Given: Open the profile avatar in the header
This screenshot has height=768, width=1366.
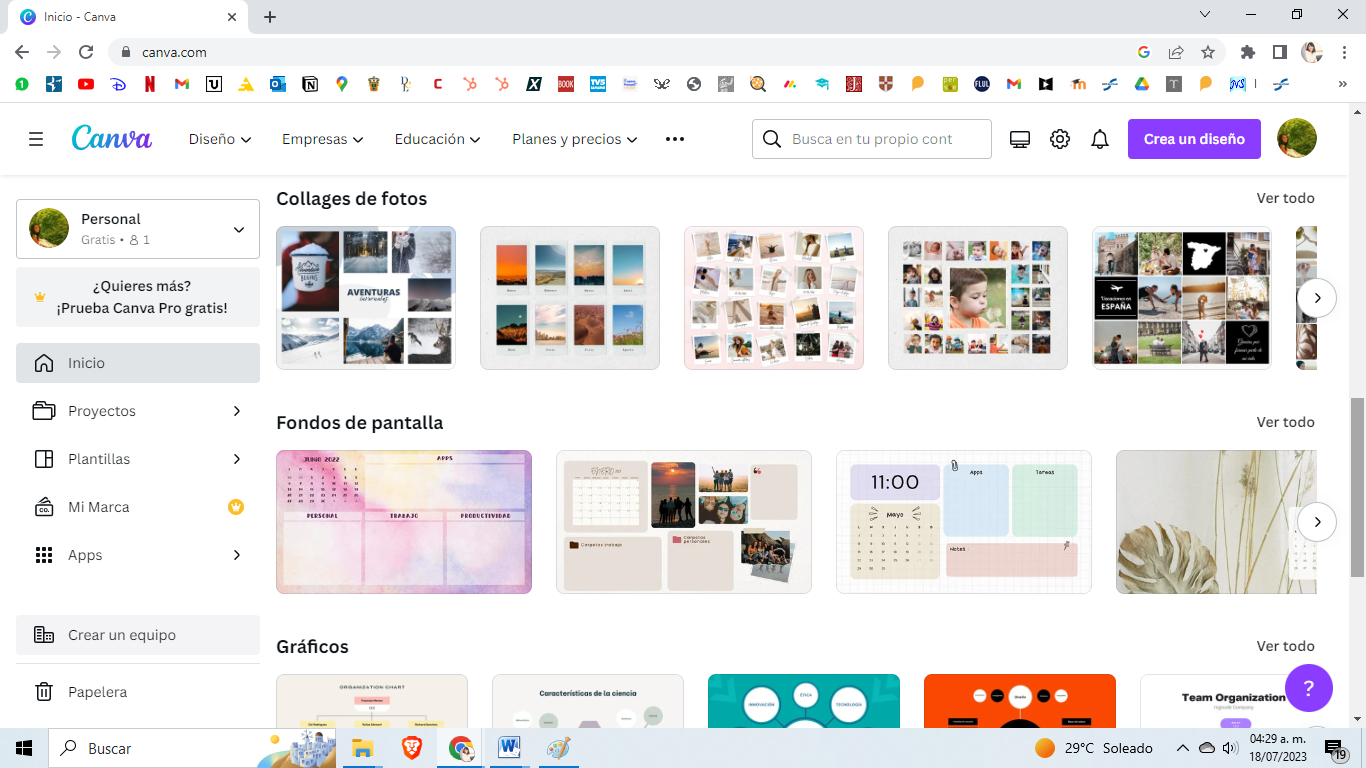Looking at the screenshot, I should tap(1297, 139).
